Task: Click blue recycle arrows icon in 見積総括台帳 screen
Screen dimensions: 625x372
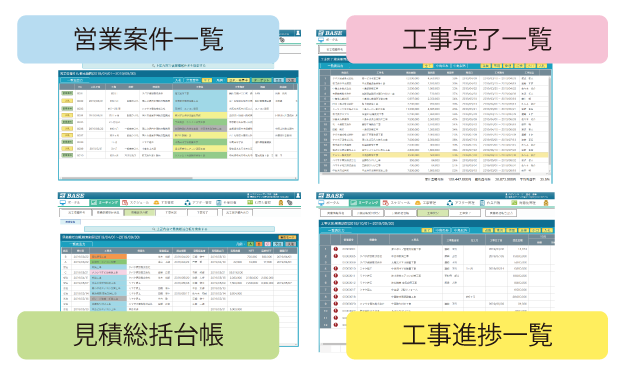Action: (x=187, y=203)
